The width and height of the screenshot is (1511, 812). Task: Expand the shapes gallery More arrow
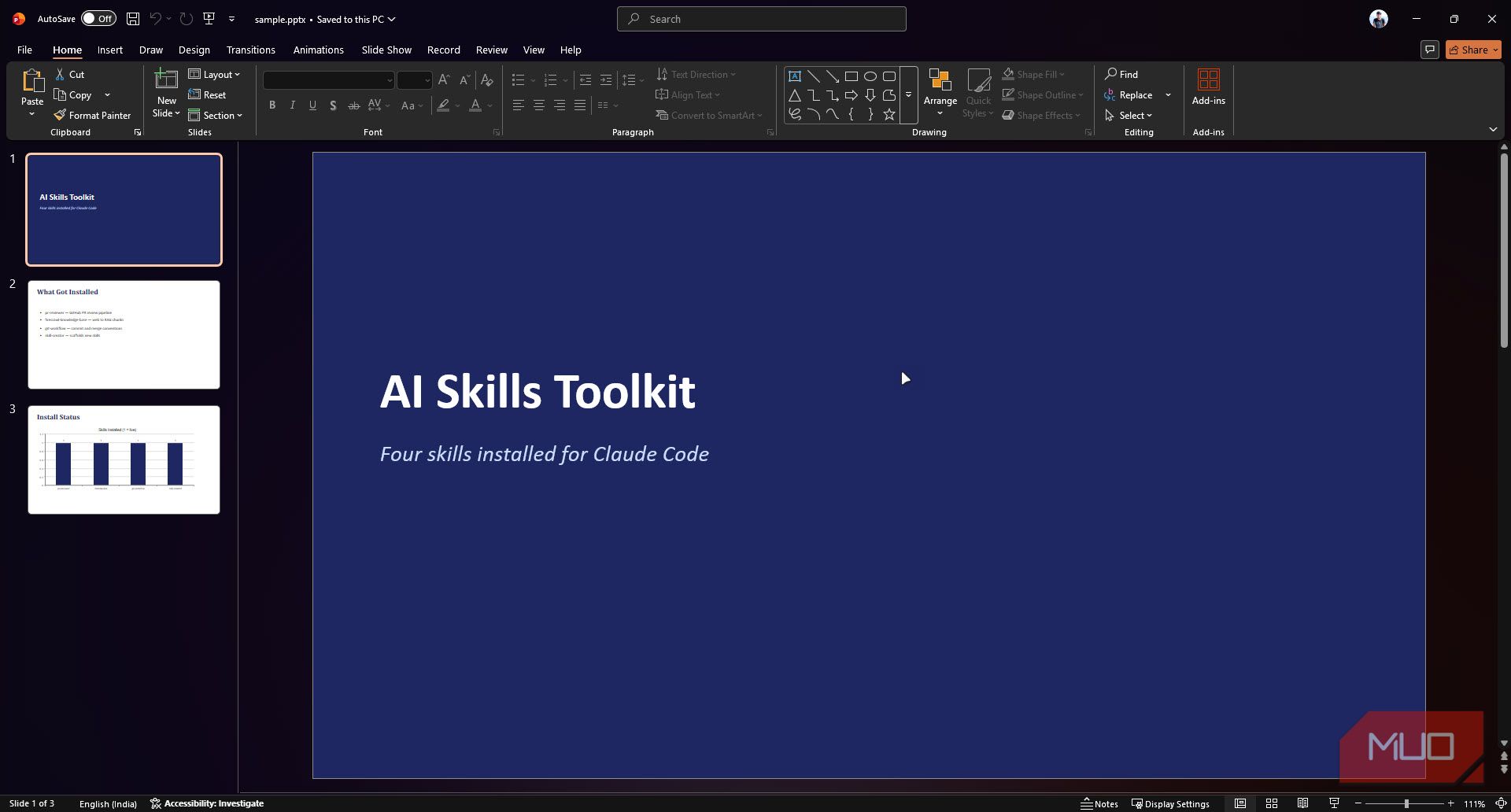coord(908,95)
